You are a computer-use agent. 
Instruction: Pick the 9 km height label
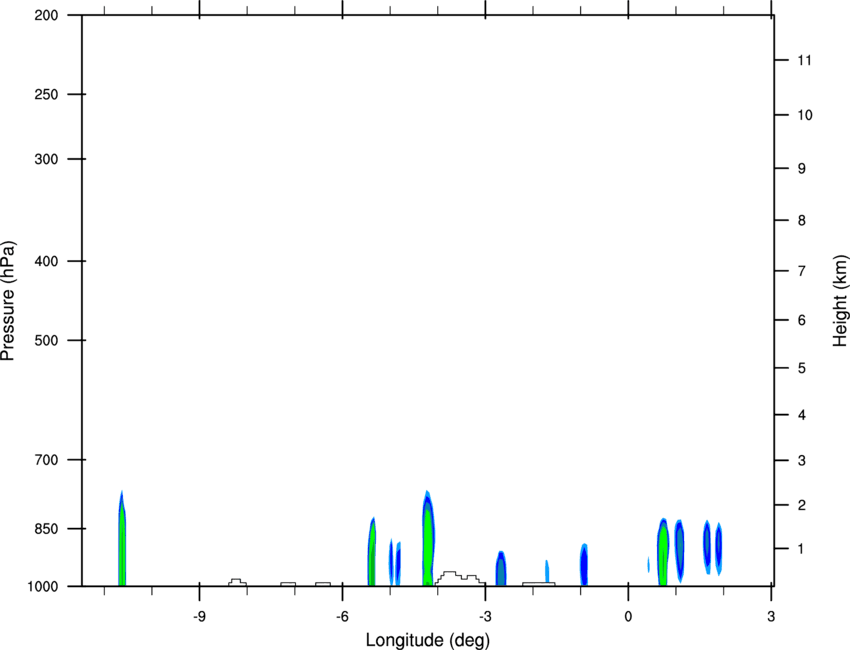tap(802, 168)
